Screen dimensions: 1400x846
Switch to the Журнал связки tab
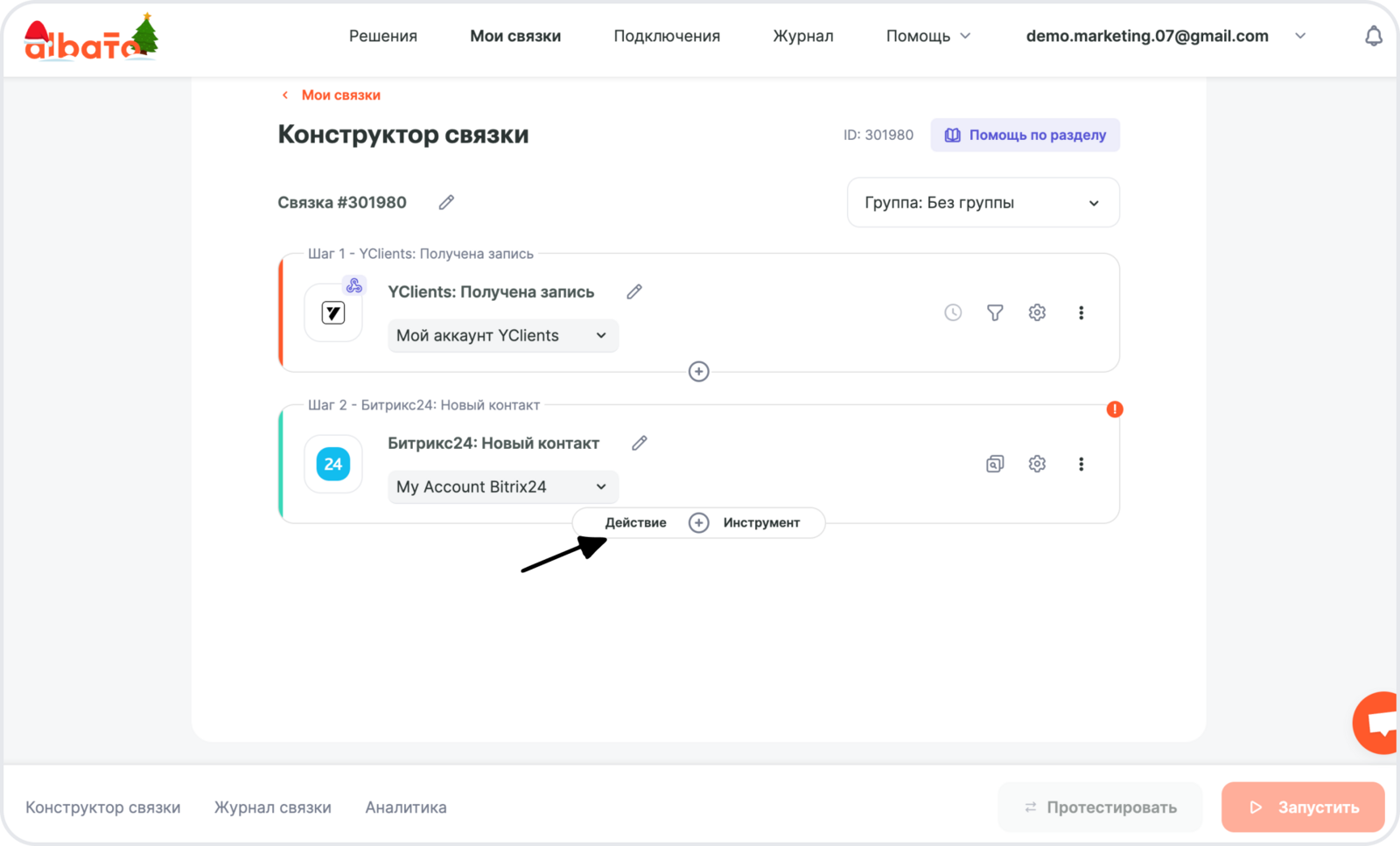273,808
